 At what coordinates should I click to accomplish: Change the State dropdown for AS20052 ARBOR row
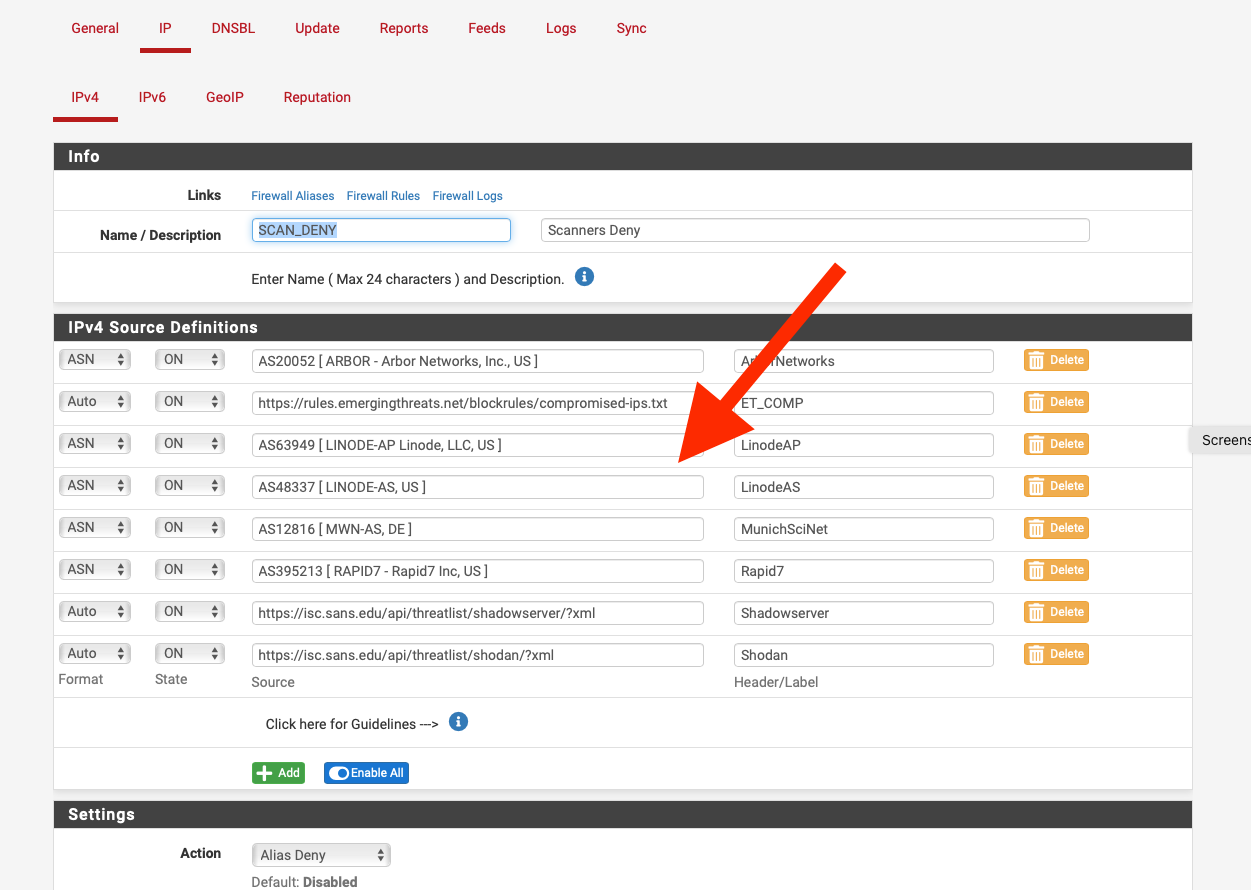[190, 359]
